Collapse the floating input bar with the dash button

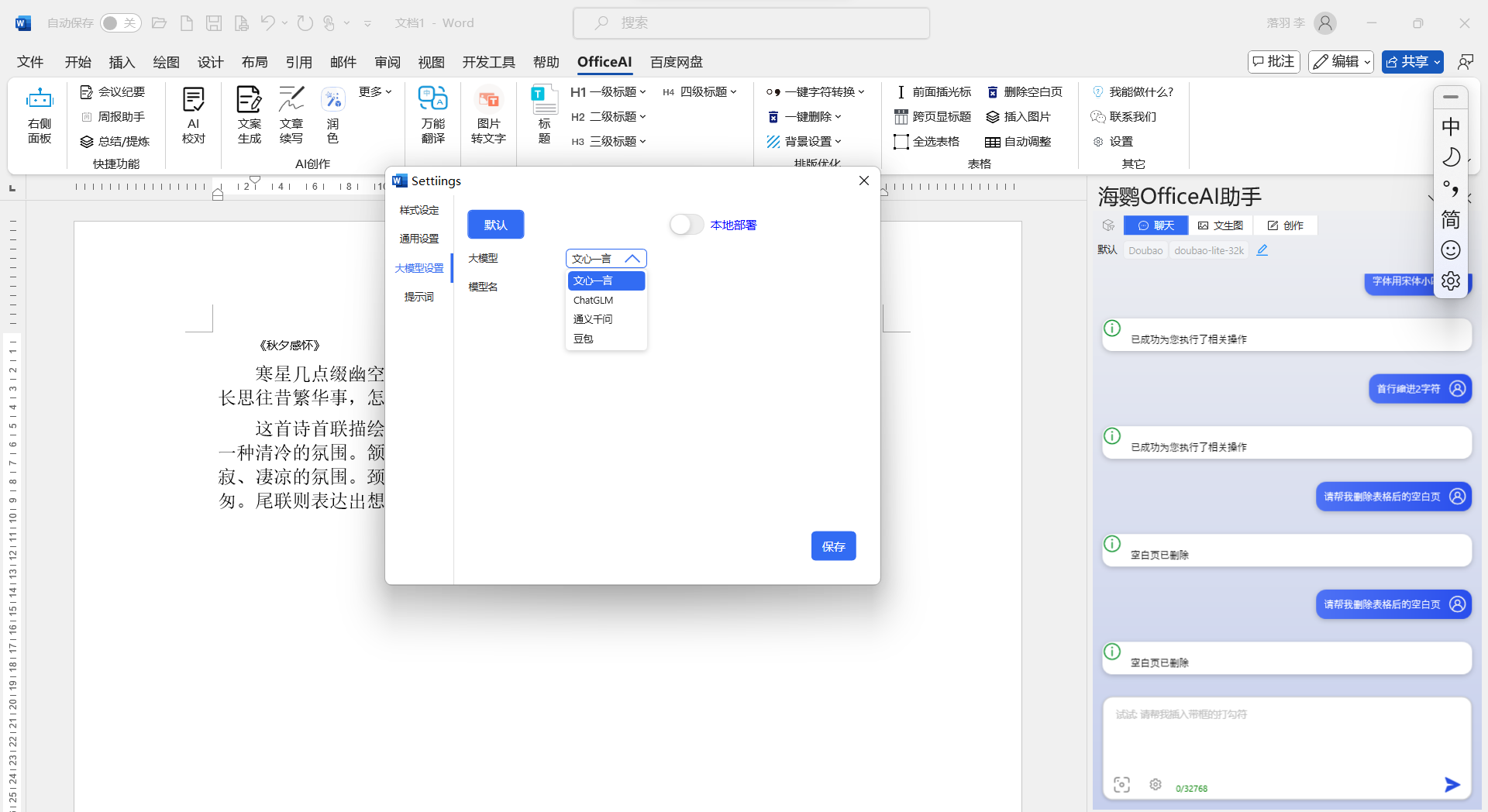coord(1451,97)
